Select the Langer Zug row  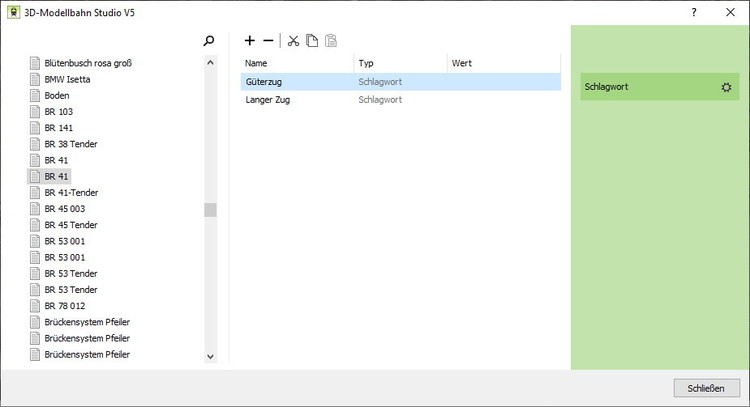click(x=400, y=100)
